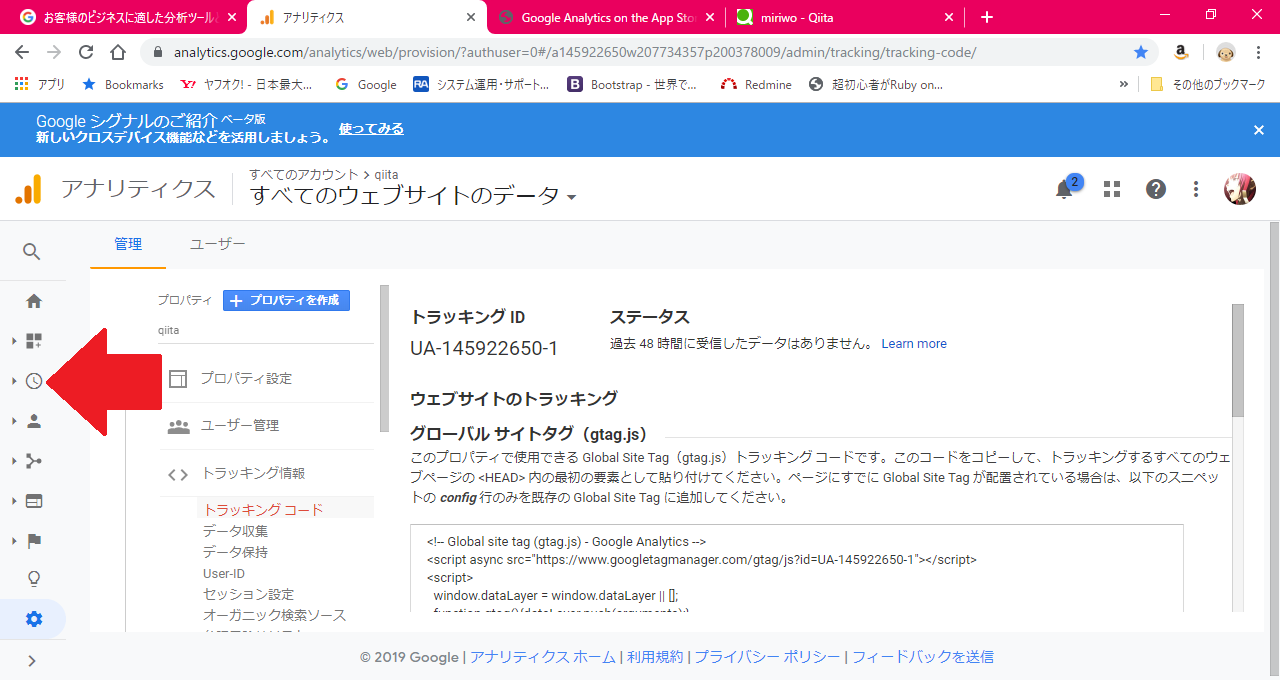1280x680 pixels.
Task: Select トラッキング コード in the submenu
Action: pyautogui.click(x=263, y=510)
